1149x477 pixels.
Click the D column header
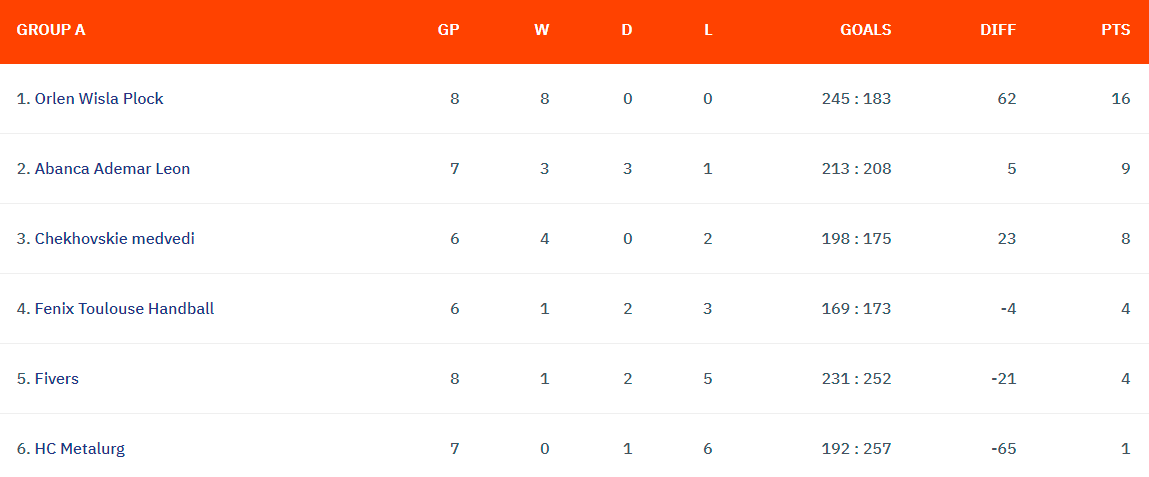click(x=627, y=30)
